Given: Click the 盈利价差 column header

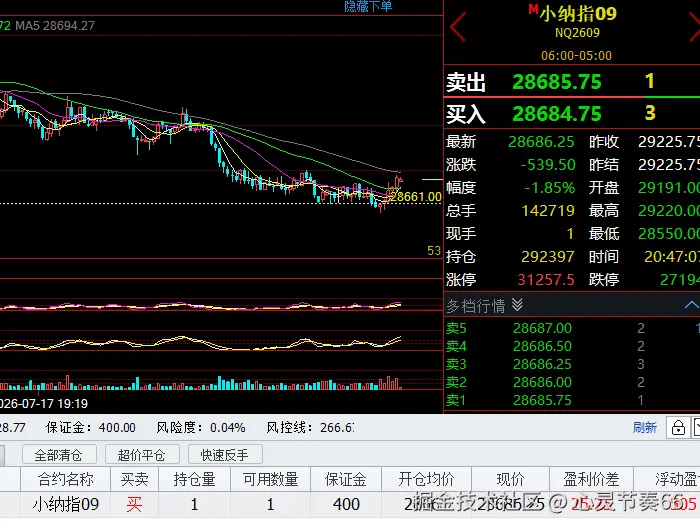Looking at the screenshot, I should point(591,479).
